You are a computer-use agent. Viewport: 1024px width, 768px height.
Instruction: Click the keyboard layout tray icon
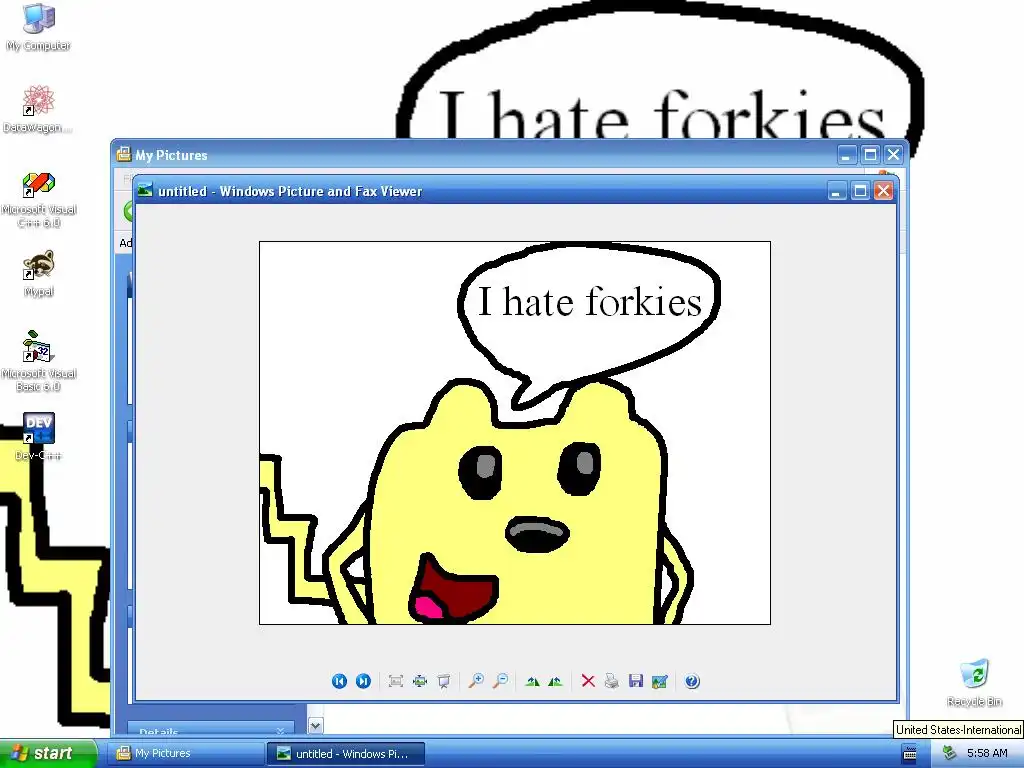tap(910, 754)
